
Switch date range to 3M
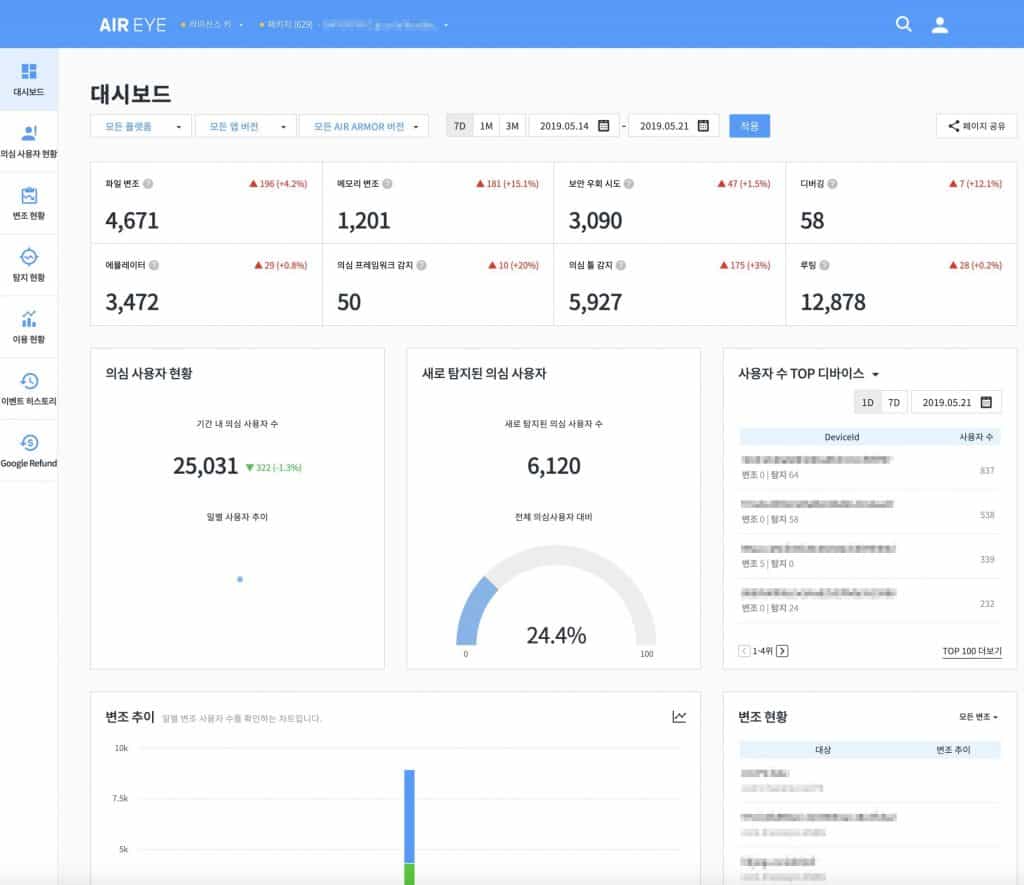point(512,126)
